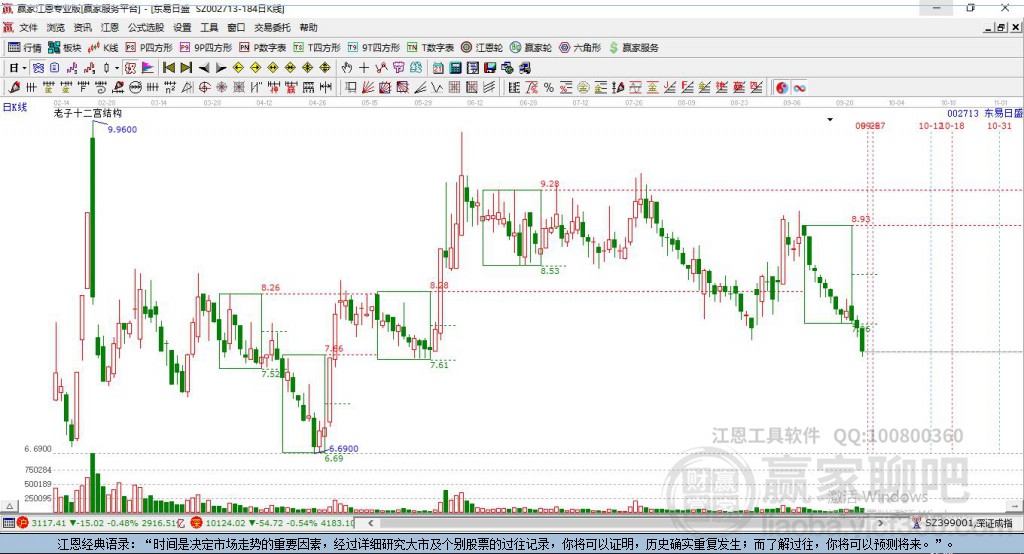The height and width of the screenshot is (554, 1024).
Task: Click the 老子十二宫结构 chart title
Action: (x=88, y=113)
